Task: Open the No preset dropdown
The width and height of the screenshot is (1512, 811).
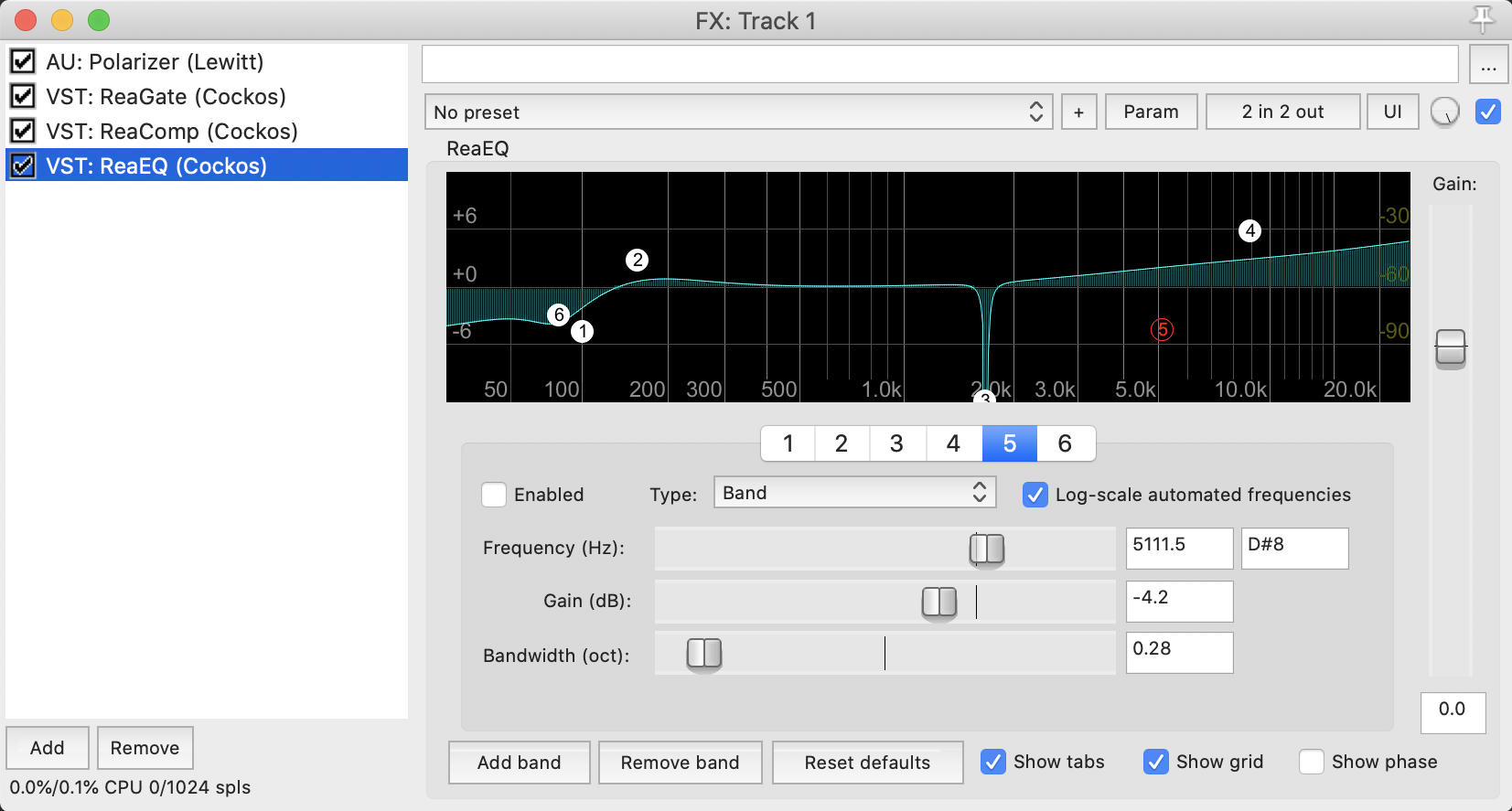Action: coord(738,112)
